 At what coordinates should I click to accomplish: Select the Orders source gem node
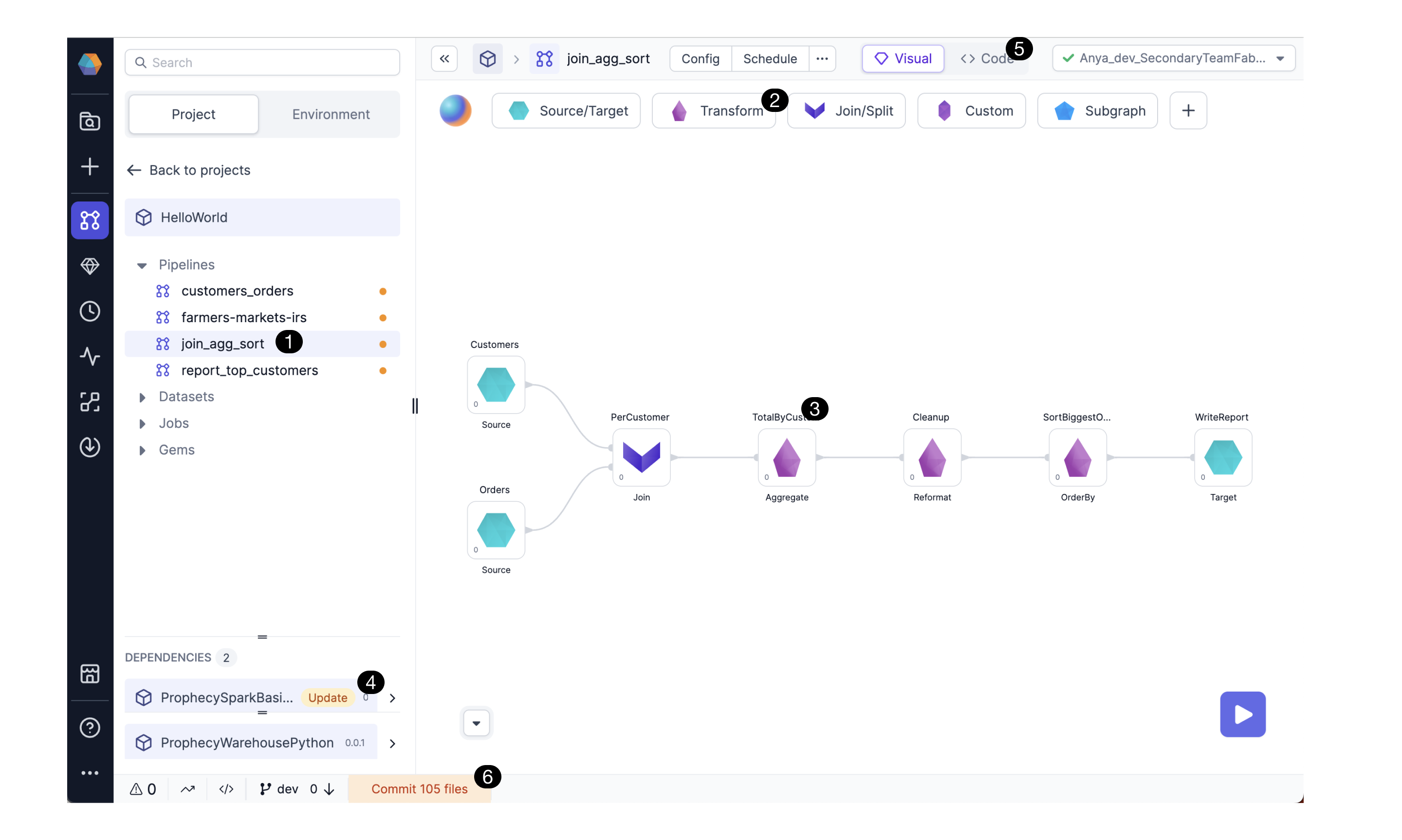tap(496, 530)
